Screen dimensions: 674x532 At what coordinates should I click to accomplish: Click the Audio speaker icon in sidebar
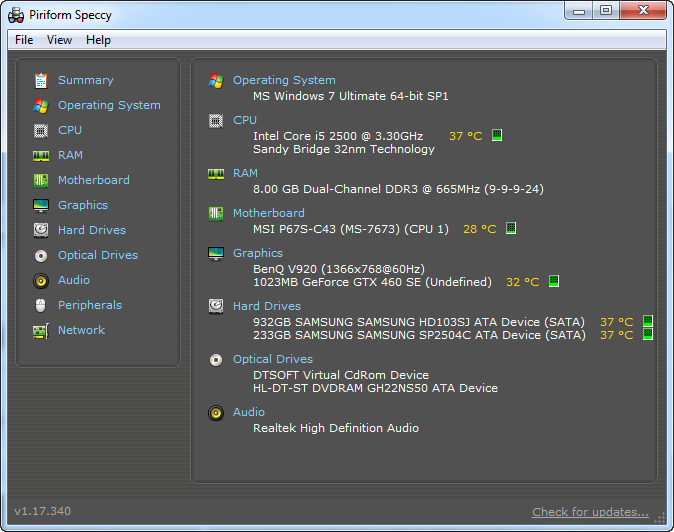coord(41,281)
